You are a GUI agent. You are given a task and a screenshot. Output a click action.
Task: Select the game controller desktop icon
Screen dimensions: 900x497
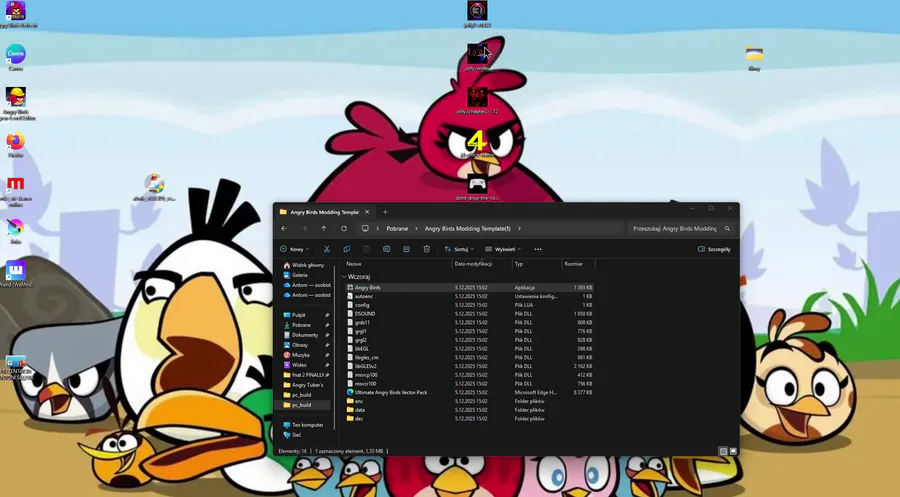(x=477, y=188)
